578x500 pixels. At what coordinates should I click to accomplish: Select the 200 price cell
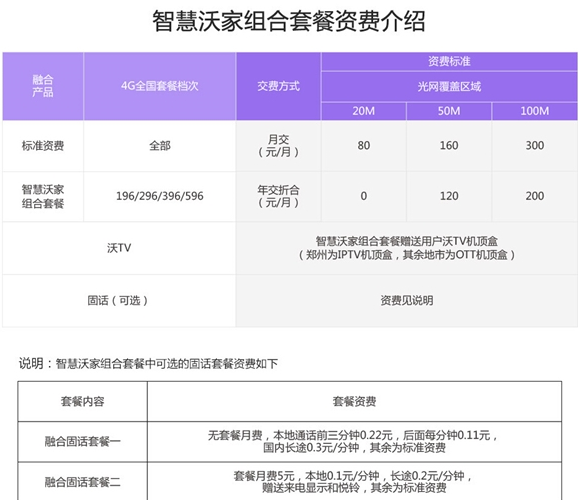pyautogui.click(x=535, y=196)
